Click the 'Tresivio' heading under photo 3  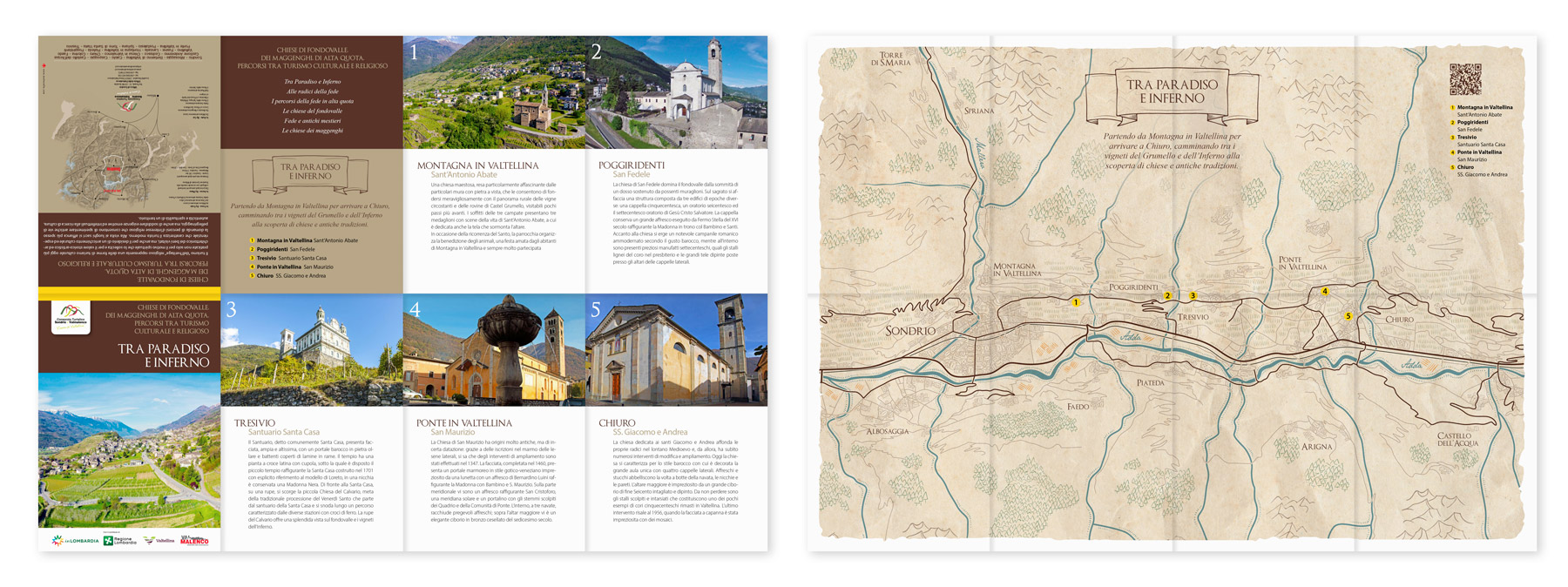(x=254, y=423)
